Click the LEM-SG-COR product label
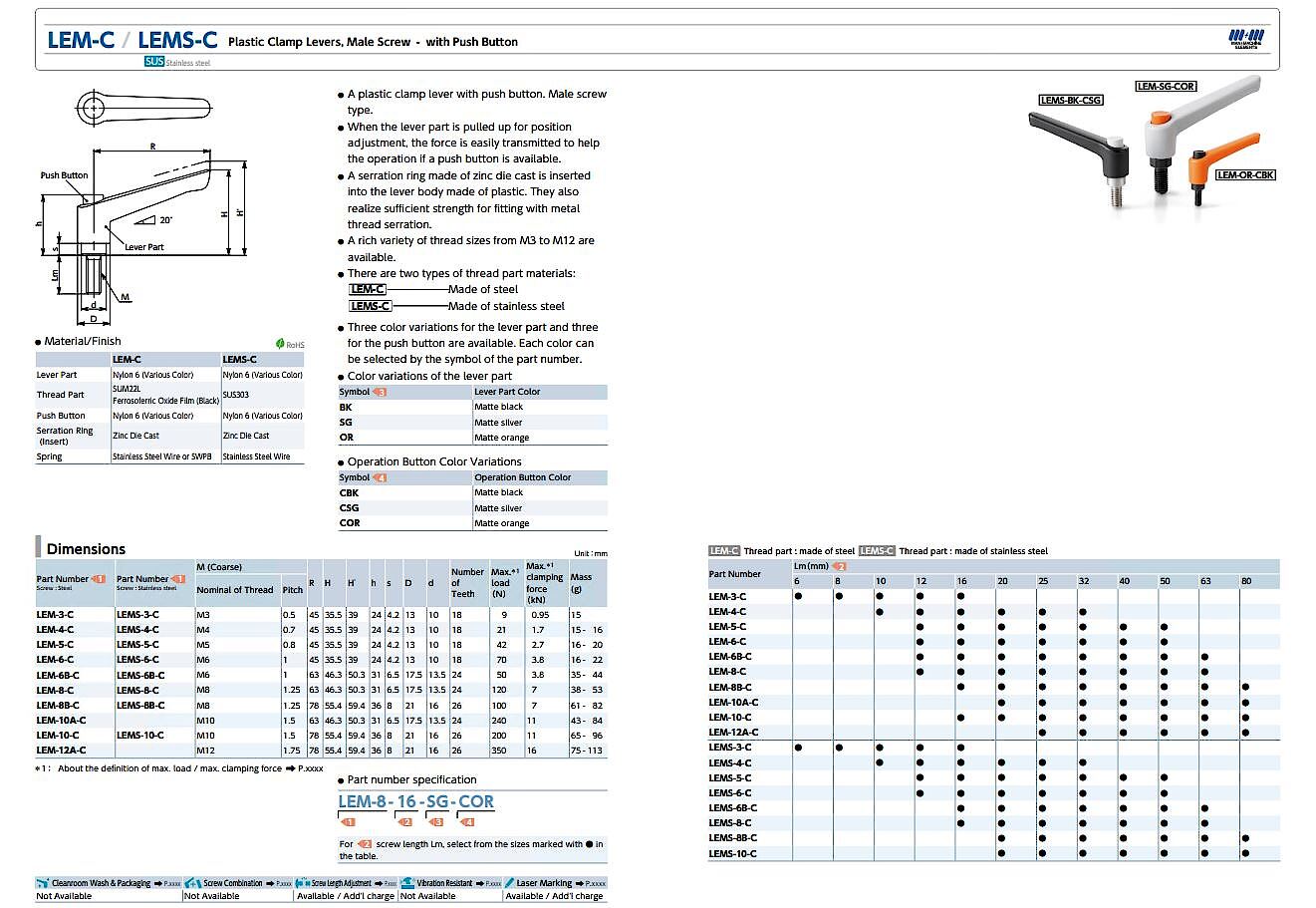Image resolution: width=1316 pixels, height=908 pixels. (1167, 86)
